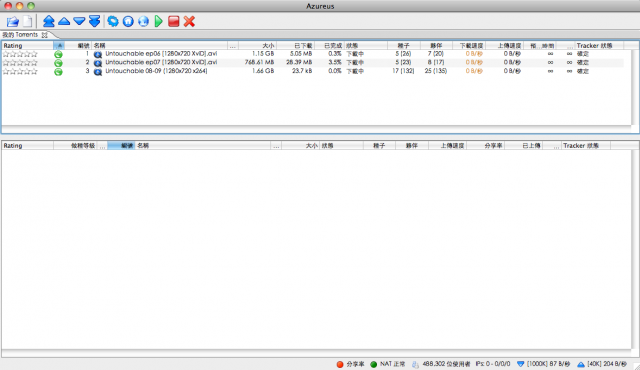Screen dimensions: 640x370
Task: Click size value 768.61 MB
Action: point(260,62)
